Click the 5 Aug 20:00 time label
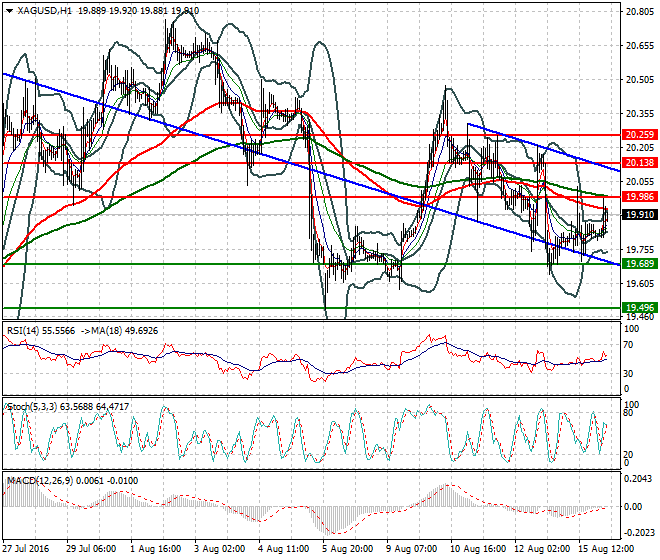 [348, 549]
